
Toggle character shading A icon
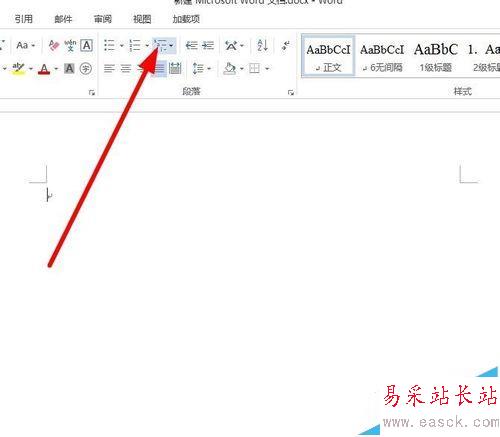[69, 69]
